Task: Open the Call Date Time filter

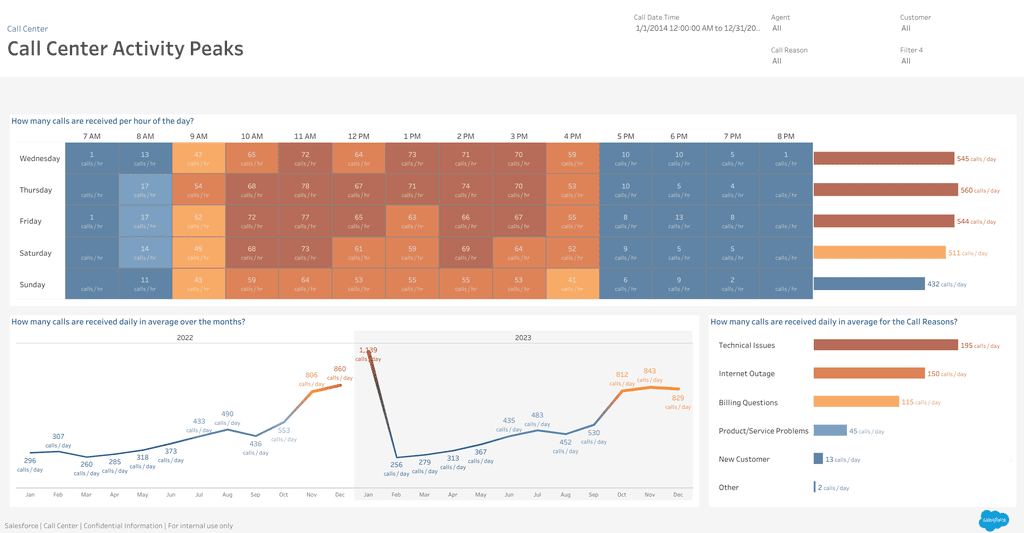Action: [697, 28]
